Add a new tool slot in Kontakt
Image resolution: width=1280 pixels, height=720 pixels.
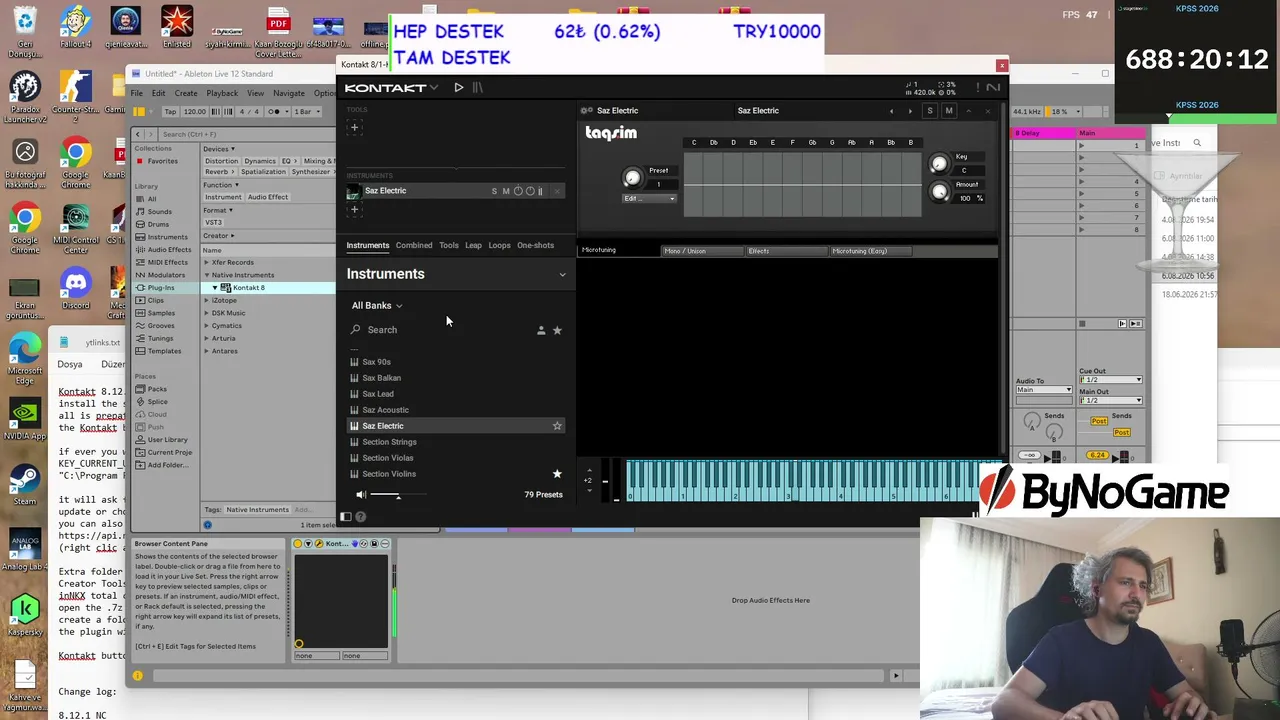[354, 127]
